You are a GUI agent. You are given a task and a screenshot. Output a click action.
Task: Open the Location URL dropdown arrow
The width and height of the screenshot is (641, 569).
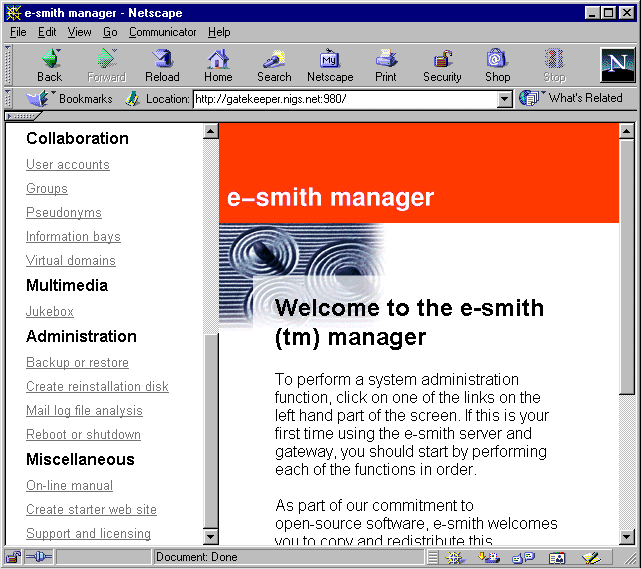(x=505, y=99)
